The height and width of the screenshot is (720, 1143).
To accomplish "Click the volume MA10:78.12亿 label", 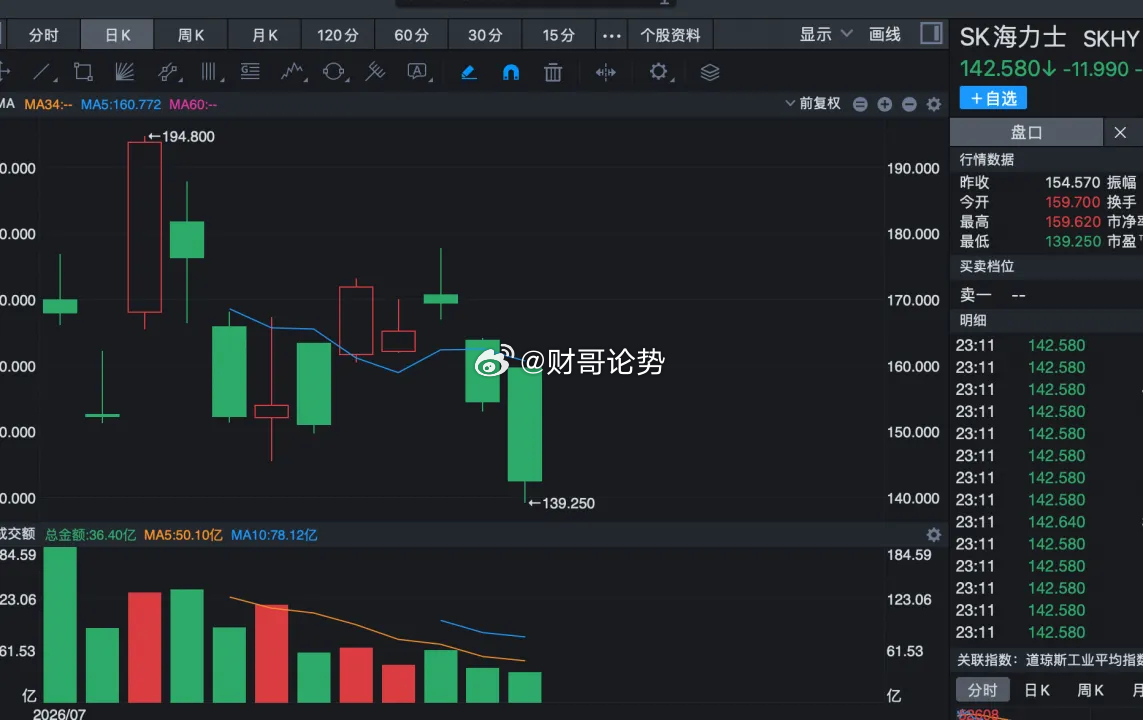I will tap(274, 535).
